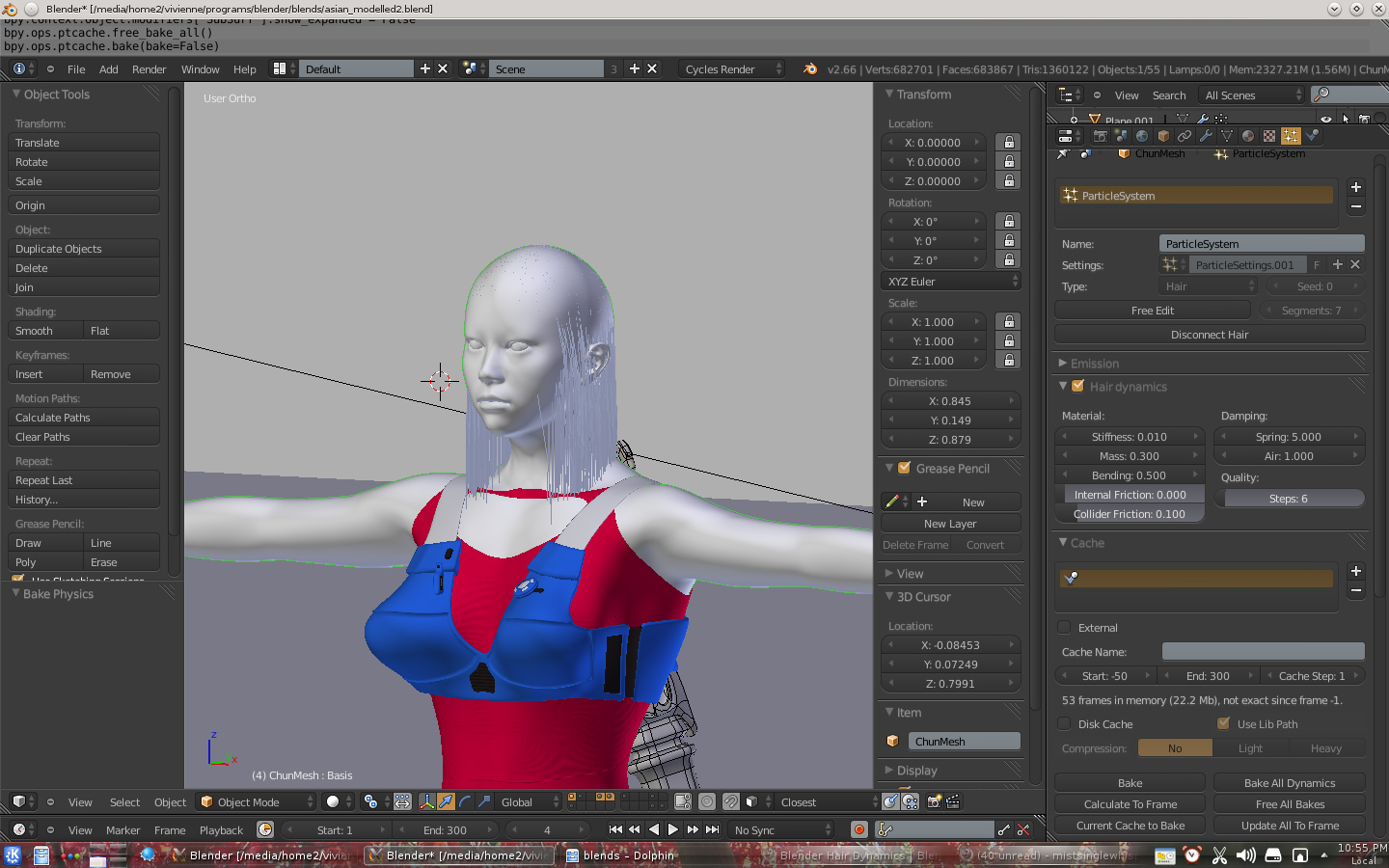Toggle the Grease Pencil checkbox
Image resolution: width=1389 pixels, height=868 pixels.
click(x=905, y=468)
